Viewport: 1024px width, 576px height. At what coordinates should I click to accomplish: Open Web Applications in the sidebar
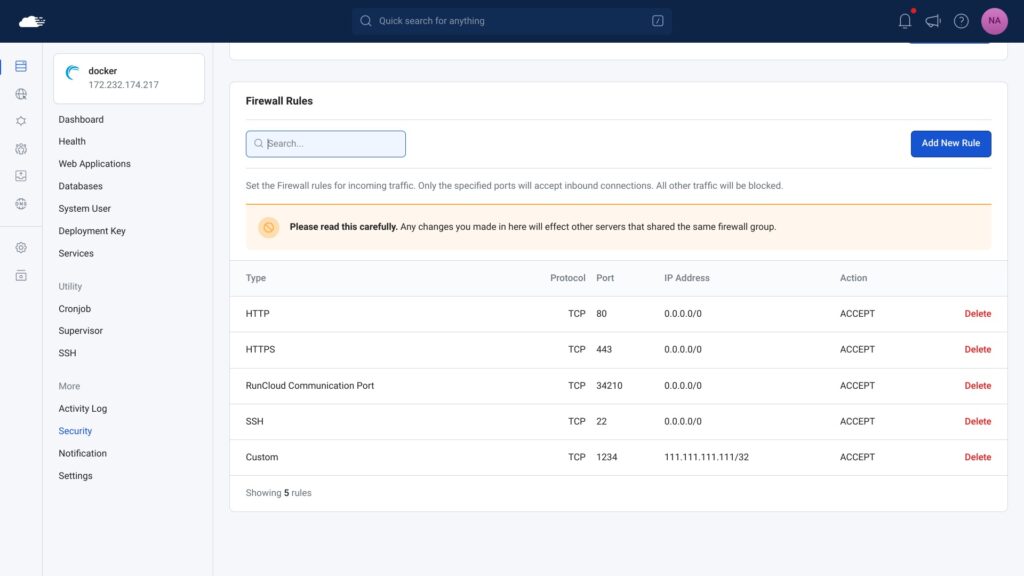tap(94, 164)
